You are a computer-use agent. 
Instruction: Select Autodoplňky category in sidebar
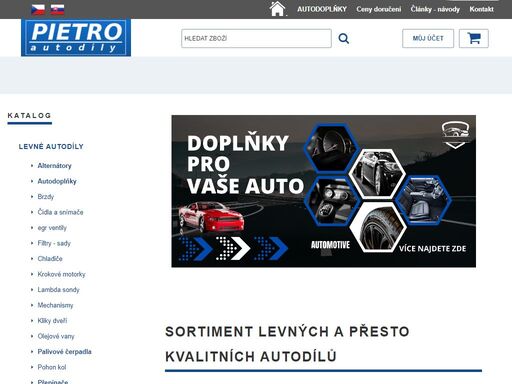tap(57, 181)
